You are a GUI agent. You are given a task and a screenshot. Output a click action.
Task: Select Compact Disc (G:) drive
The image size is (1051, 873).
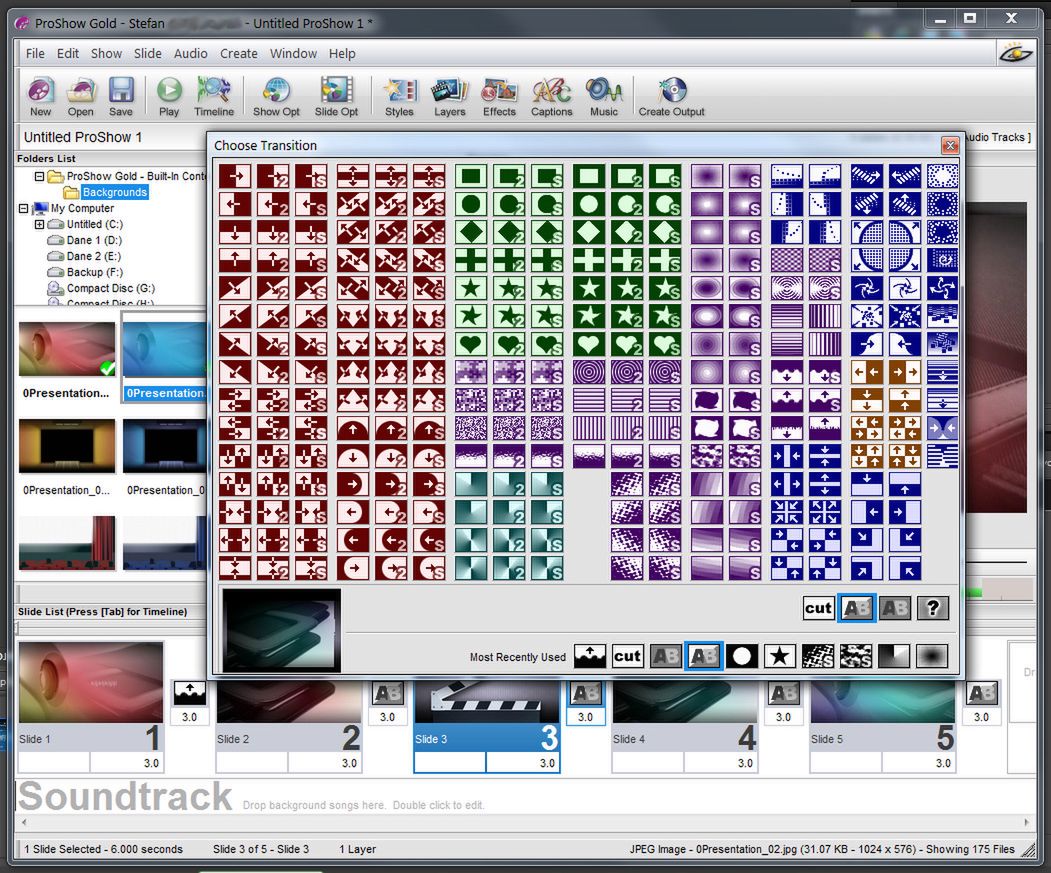point(111,288)
